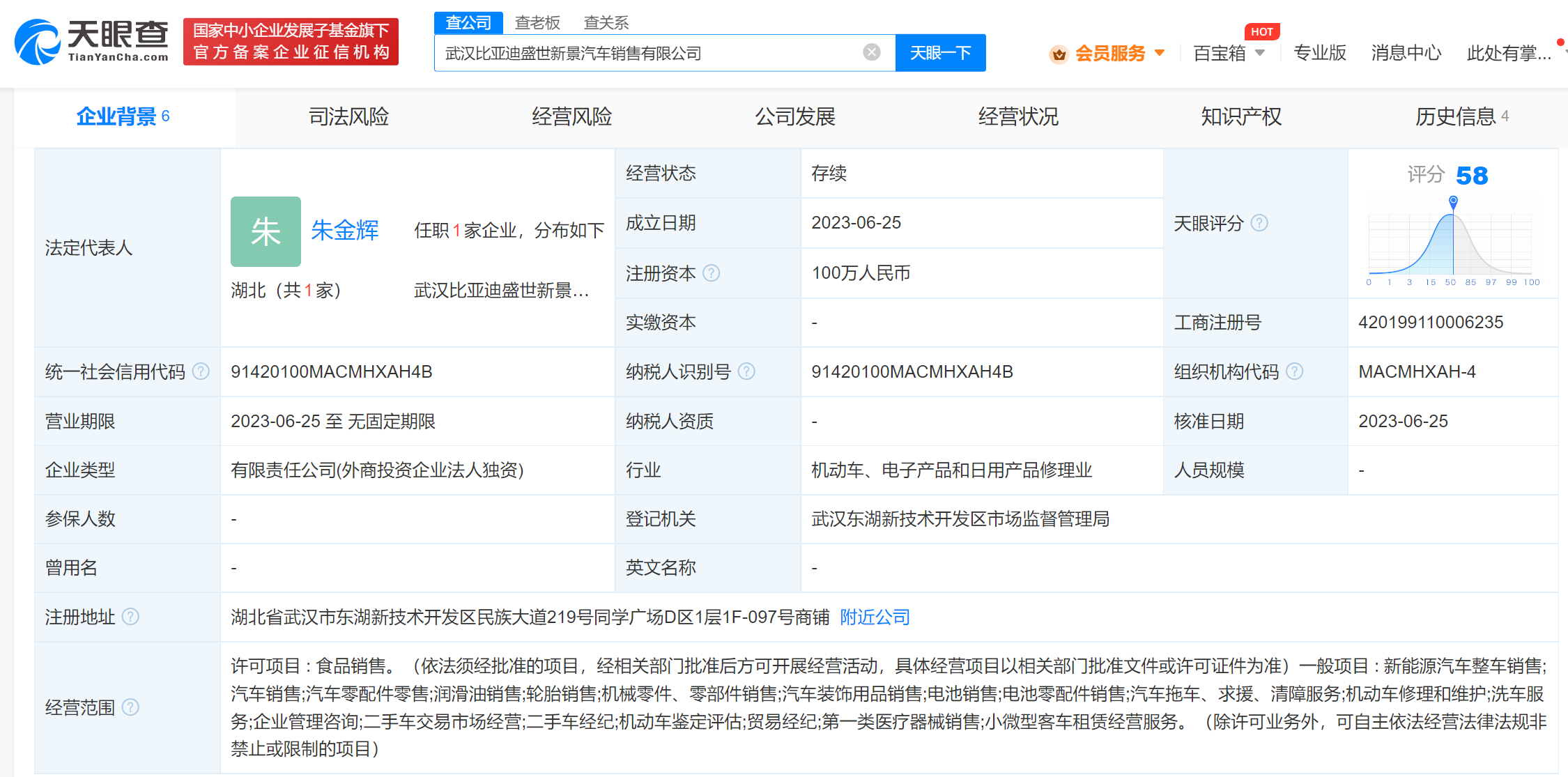The height and width of the screenshot is (777, 1568).
Task: Click the 存续 operating status value
Action: point(829,174)
